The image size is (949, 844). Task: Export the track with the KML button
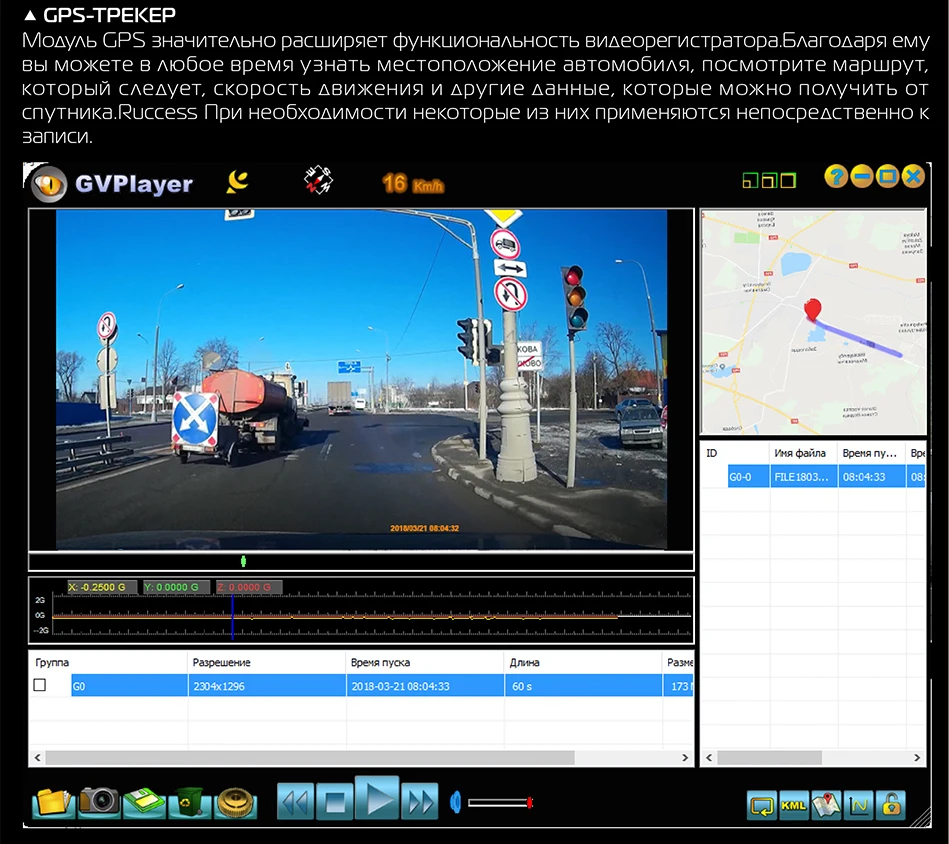click(793, 805)
